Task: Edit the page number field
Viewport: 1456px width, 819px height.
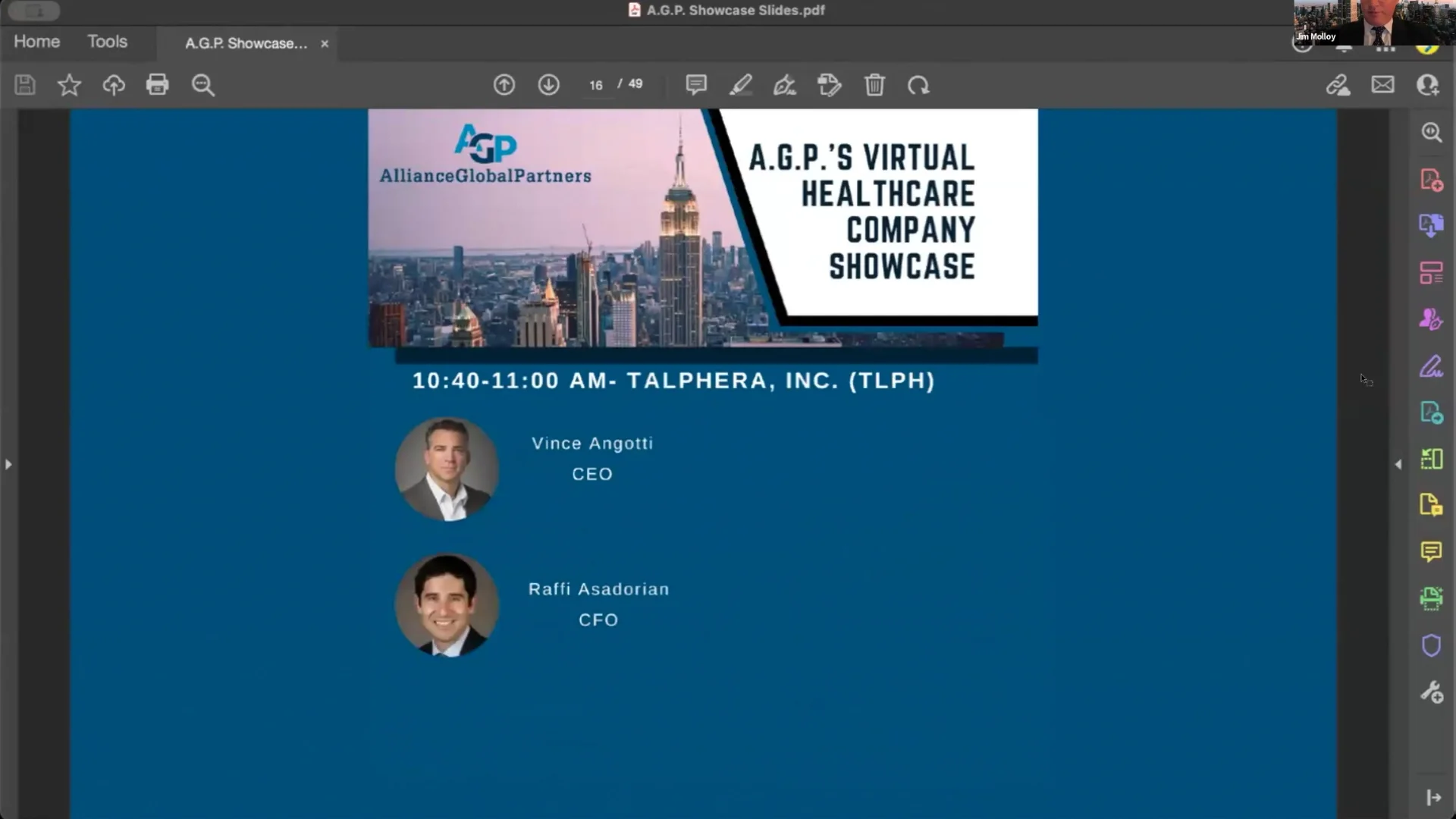Action: click(x=596, y=85)
